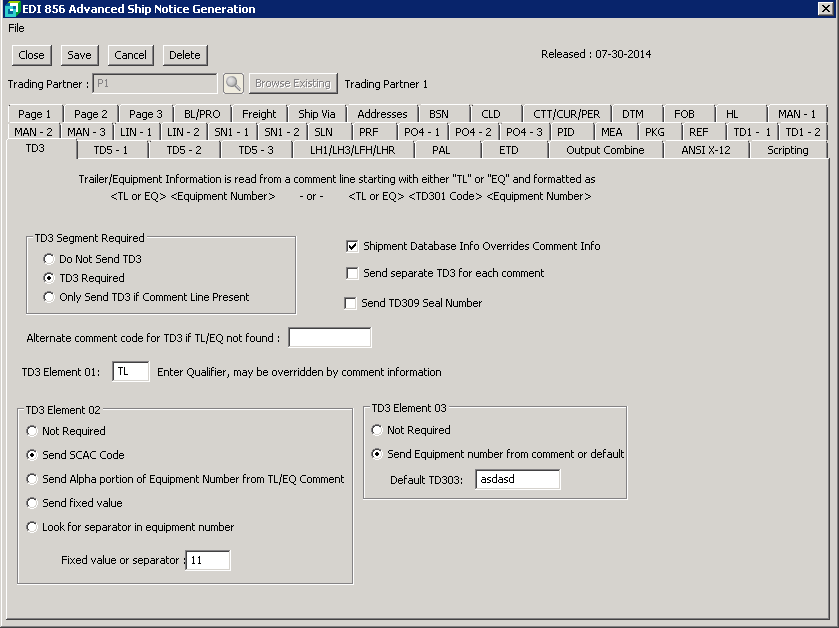This screenshot has width=839, height=628.
Task: Choose Only Send TD3 if Comment Line Present
Action: 49,297
